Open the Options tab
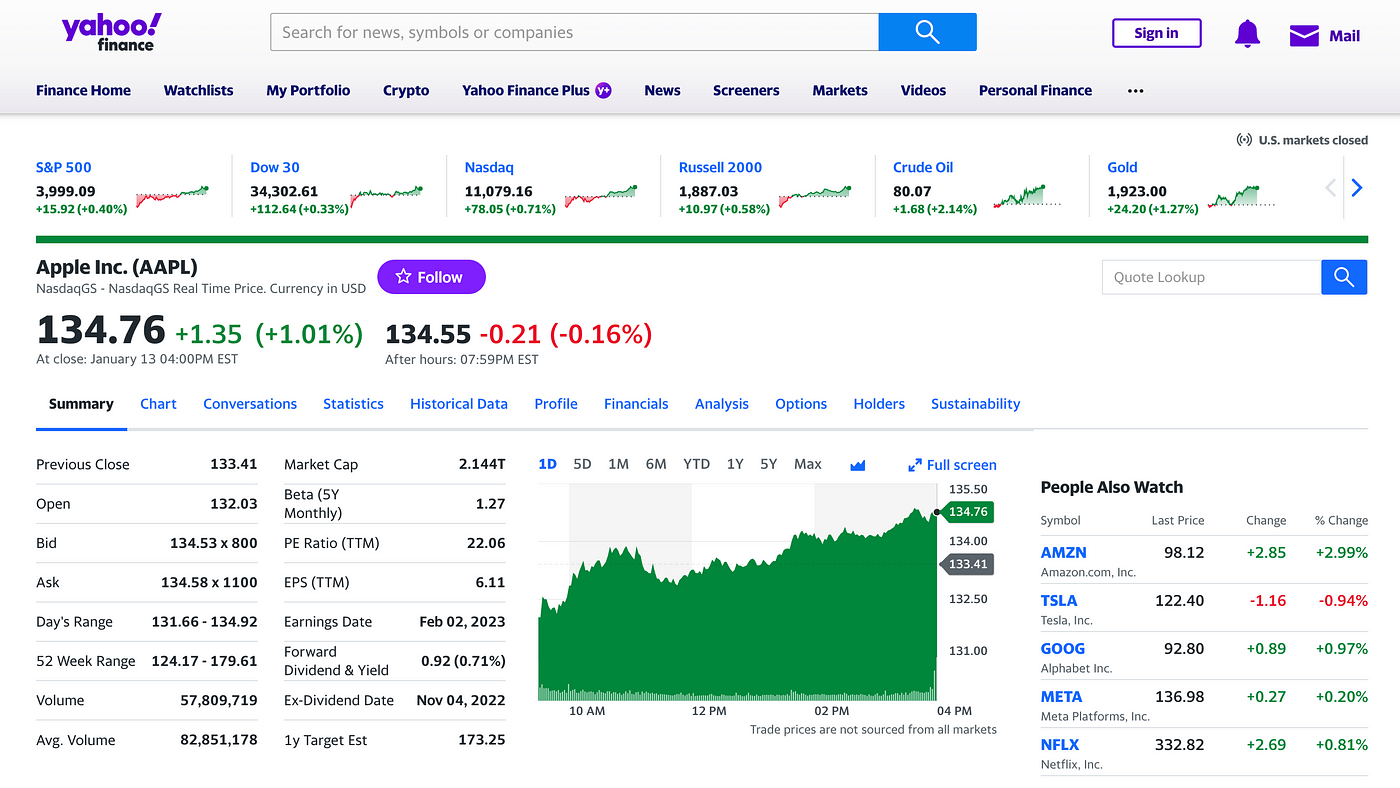Viewport: 1400px width, 788px height. pos(801,404)
